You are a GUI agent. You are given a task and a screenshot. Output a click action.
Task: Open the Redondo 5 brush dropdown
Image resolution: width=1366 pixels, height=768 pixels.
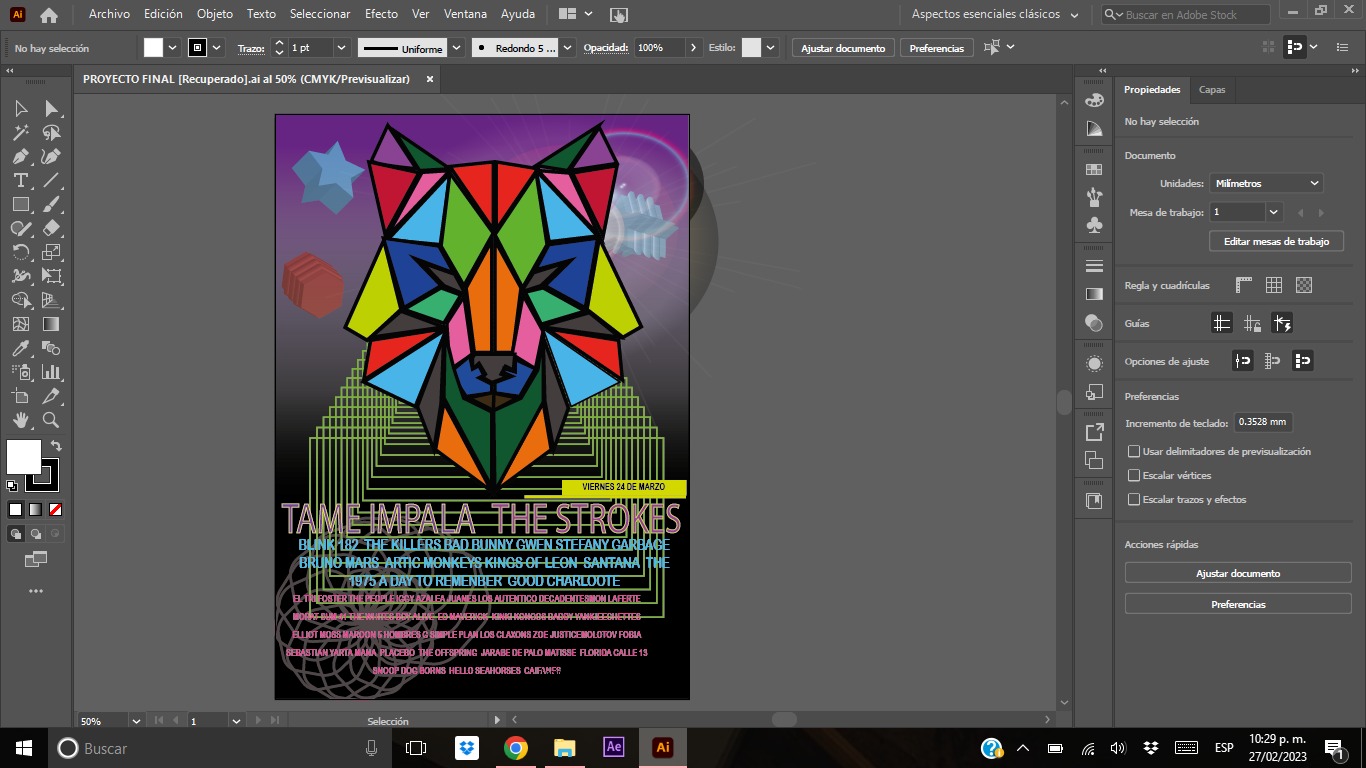[568, 48]
